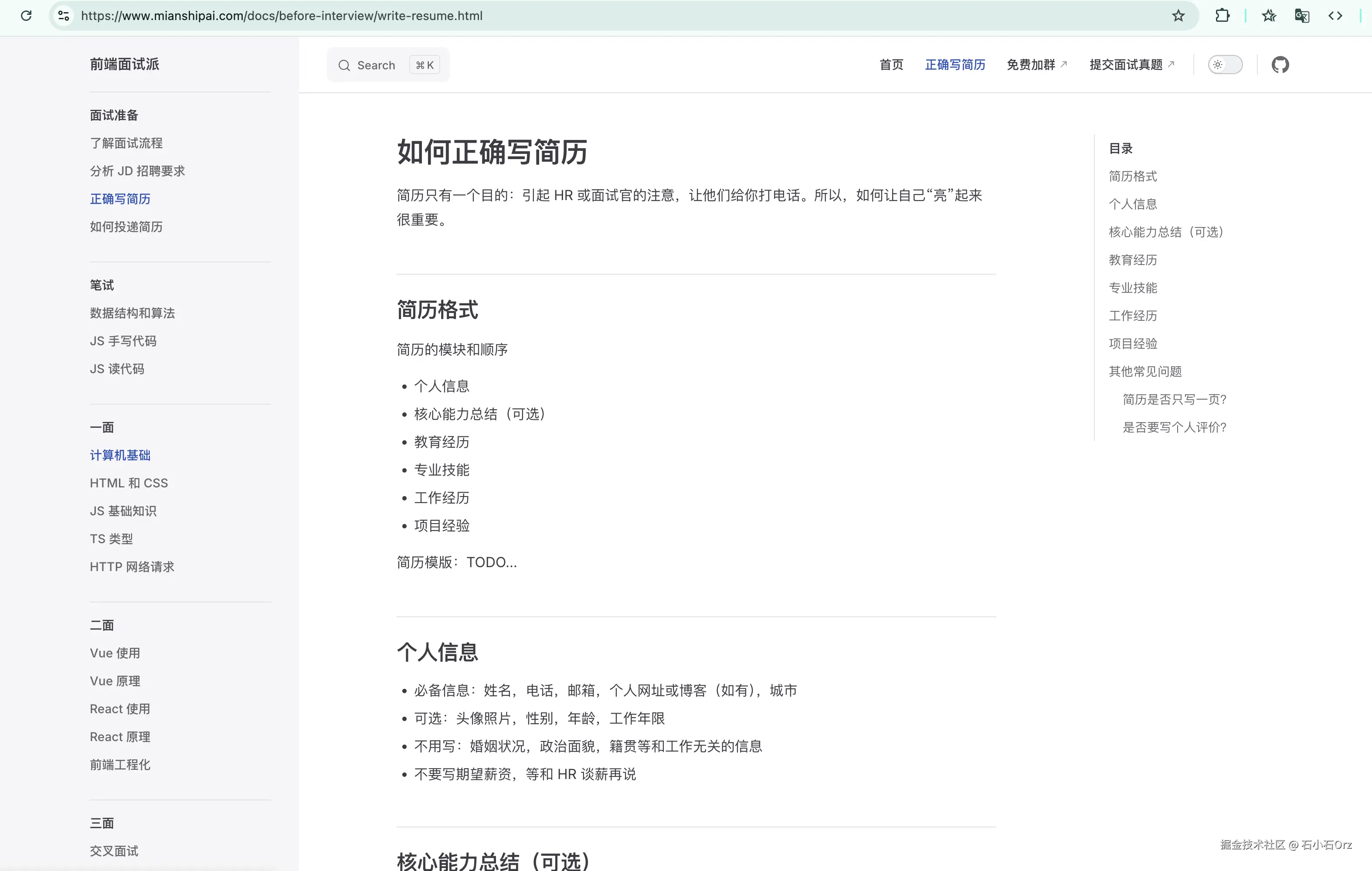Jump to 简历是否只写一页? outline entry

(1174, 399)
